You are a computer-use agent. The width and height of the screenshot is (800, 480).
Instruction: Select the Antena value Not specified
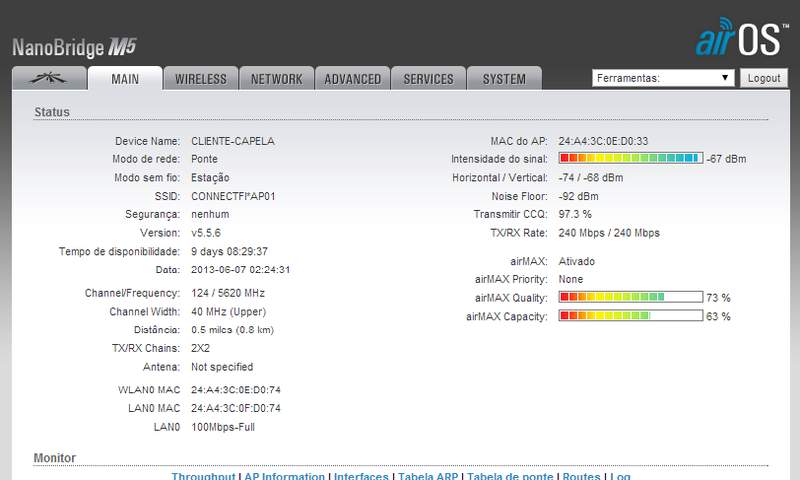(222, 367)
